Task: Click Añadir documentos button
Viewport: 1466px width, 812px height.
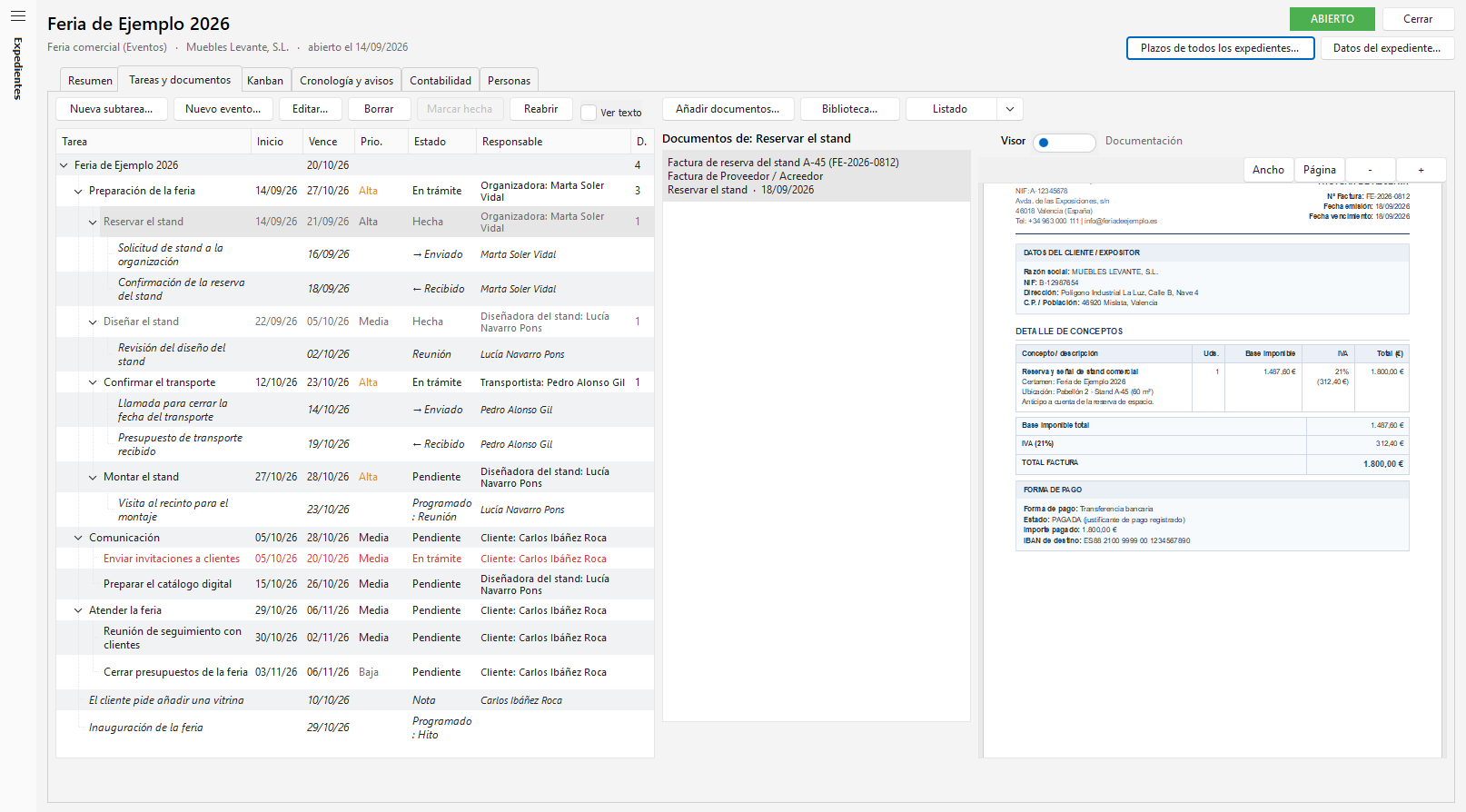Action: coord(728,109)
